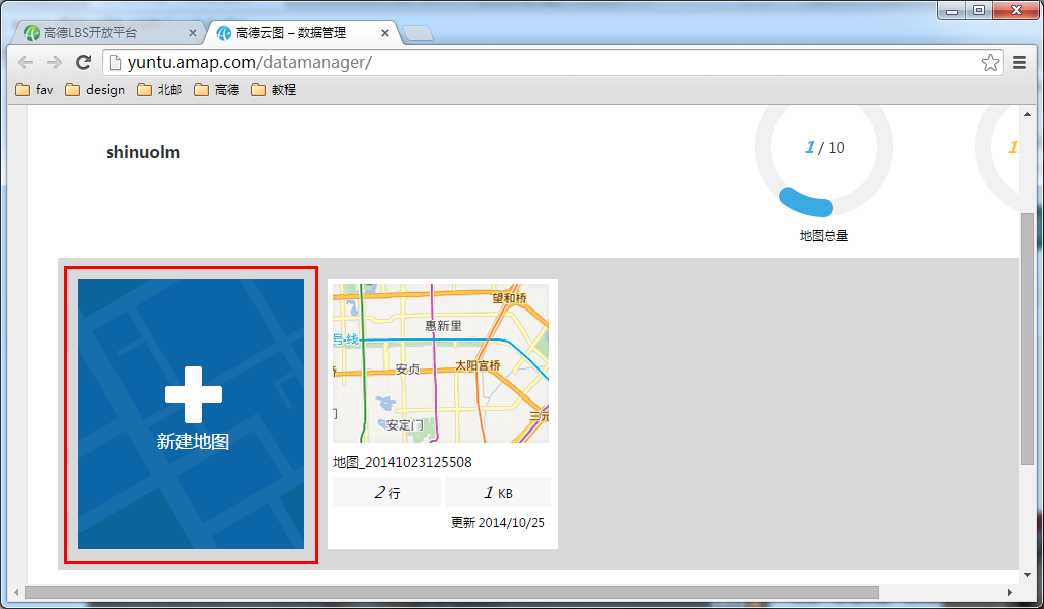
Task: Click the horizontal scrollbar right arrow
Action: coord(1009,592)
